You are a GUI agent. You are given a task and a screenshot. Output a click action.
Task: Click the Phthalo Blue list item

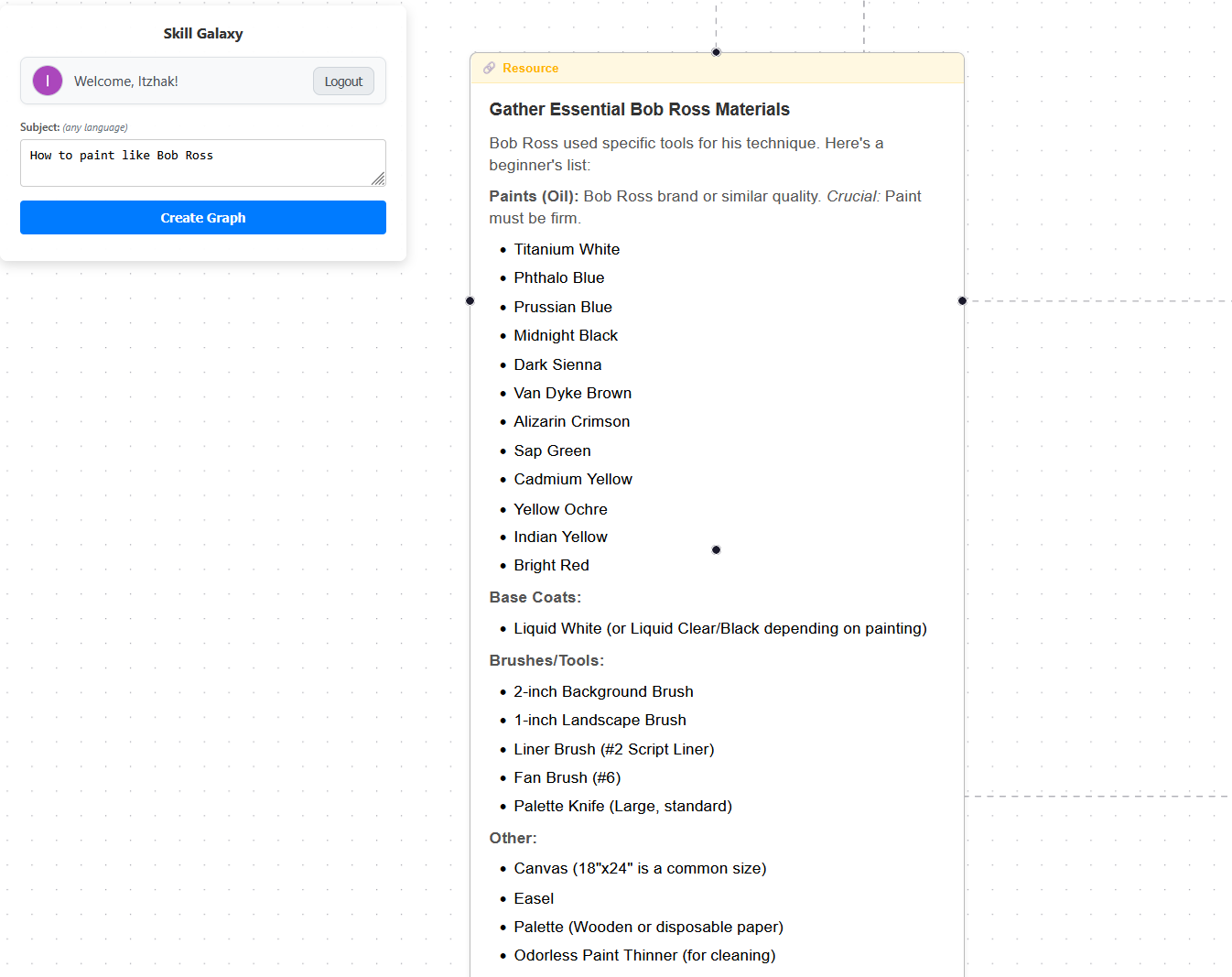pos(559,277)
